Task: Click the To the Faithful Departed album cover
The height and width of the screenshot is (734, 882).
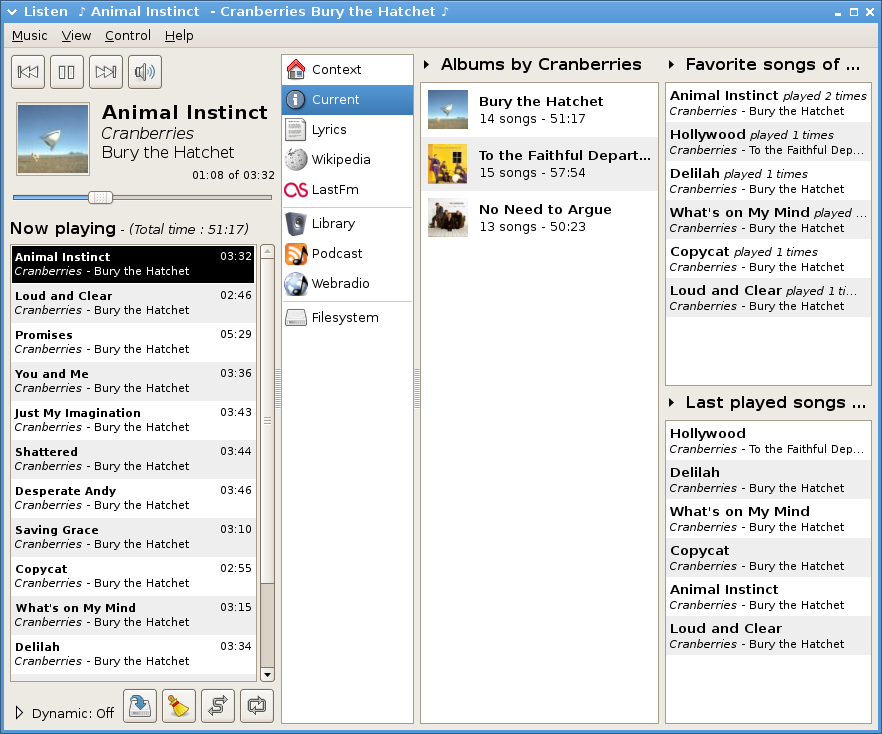Action: (447, 164)
